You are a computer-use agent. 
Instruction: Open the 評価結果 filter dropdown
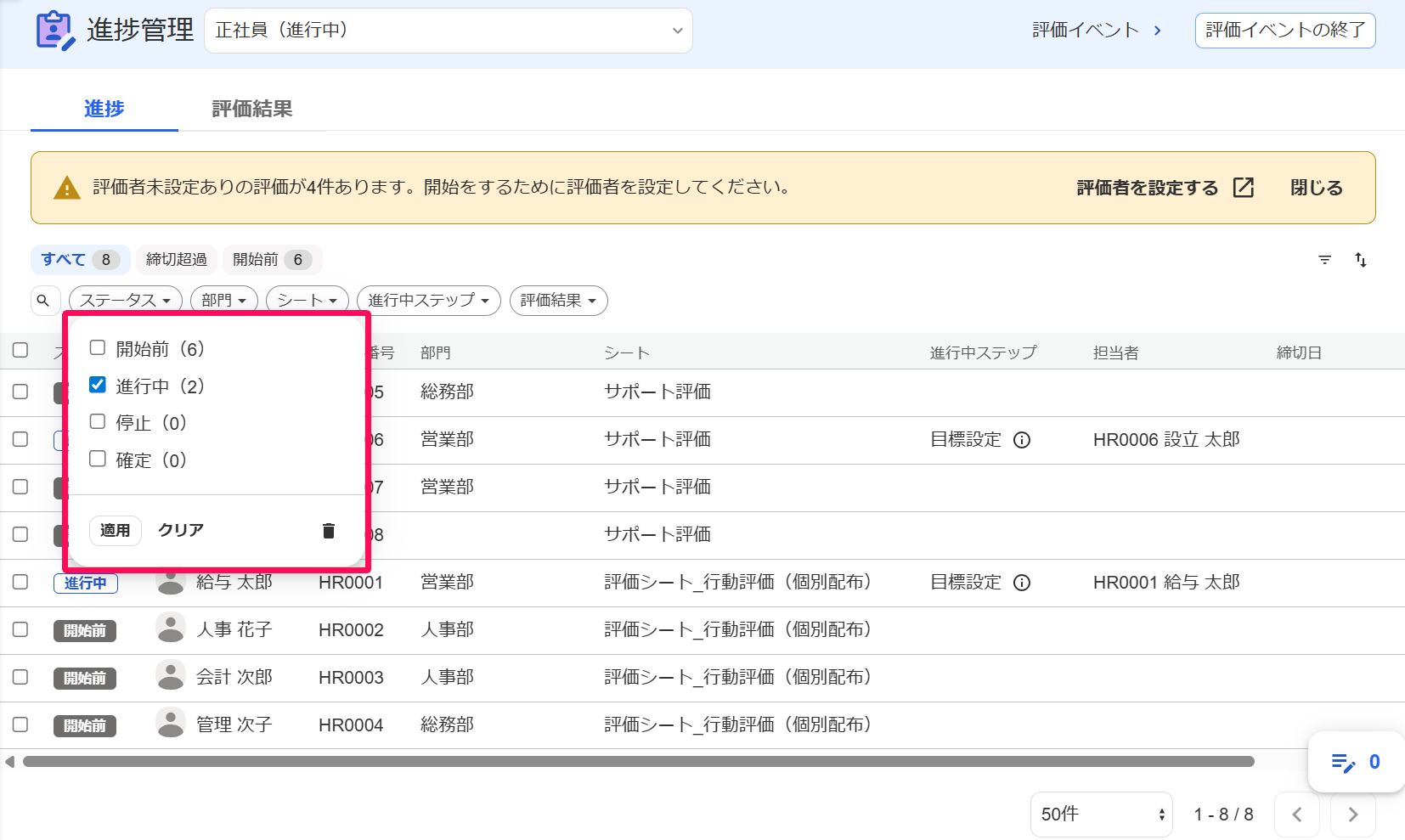pos(559,301)
